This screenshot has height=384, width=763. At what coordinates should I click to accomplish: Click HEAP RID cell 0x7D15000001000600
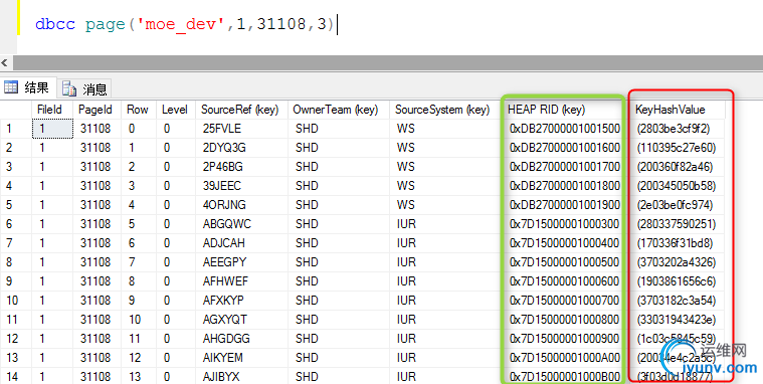[x=564, y=281]
